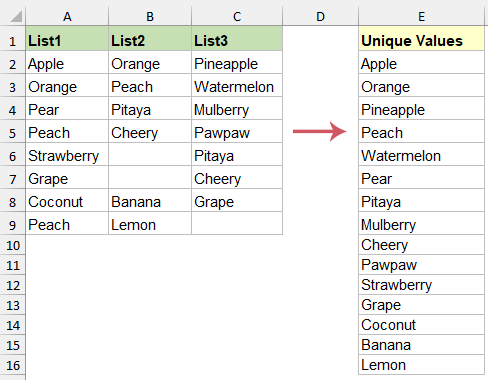Select row 10 header

13,245
